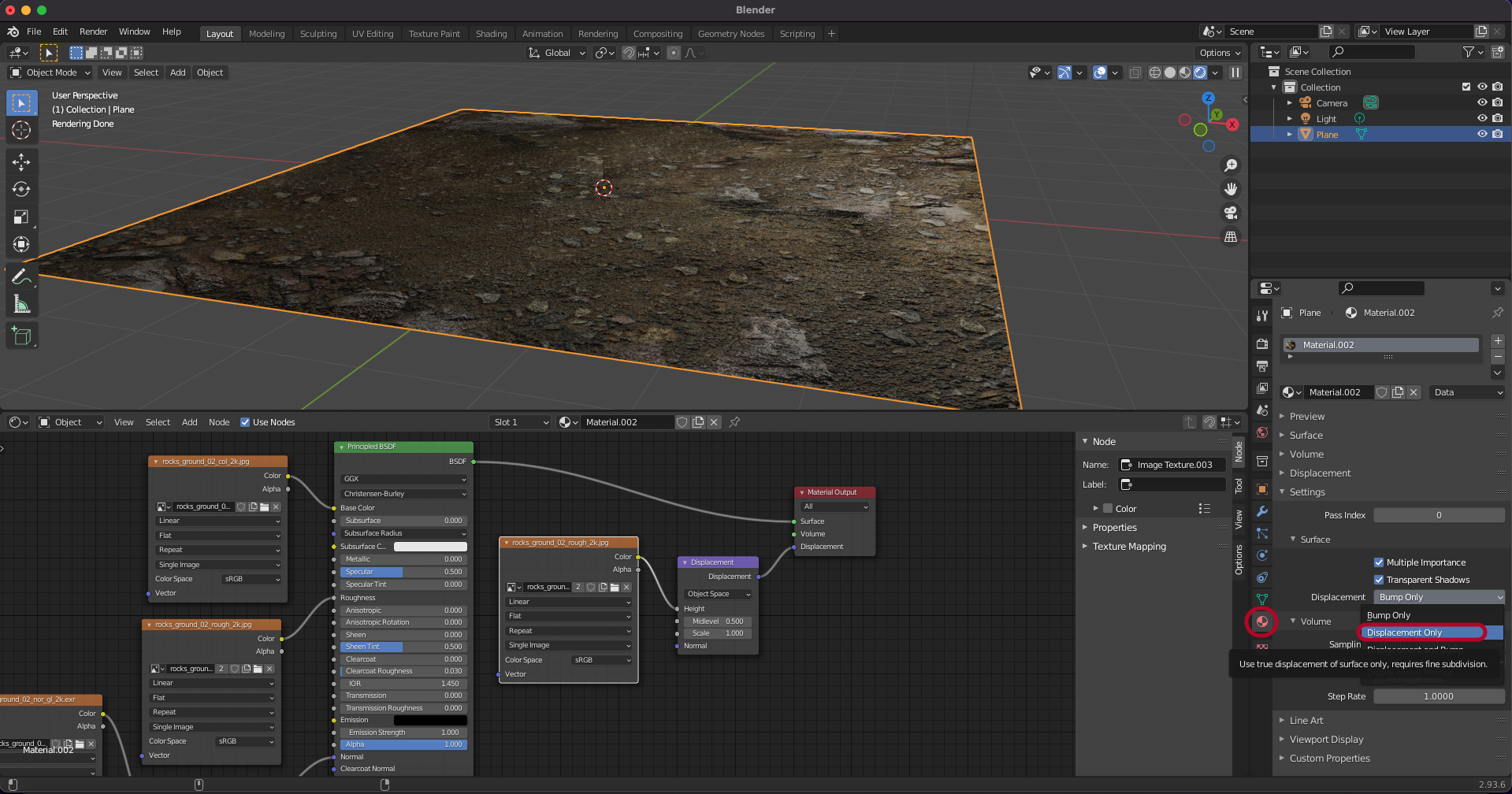Select the Move tool in viewport toolbar

click(x=21, y=162)
